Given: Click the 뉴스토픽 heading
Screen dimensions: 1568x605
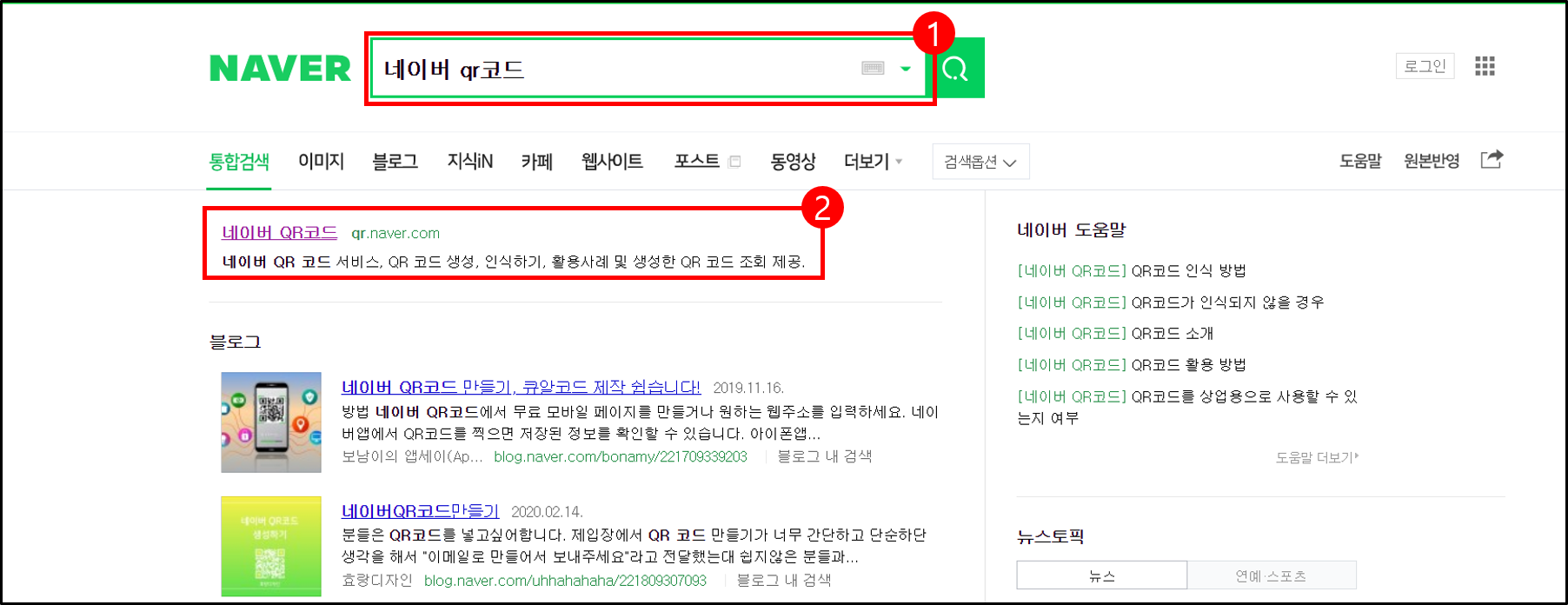Looking at the screenshot, I should click(x=1050, y=536).
